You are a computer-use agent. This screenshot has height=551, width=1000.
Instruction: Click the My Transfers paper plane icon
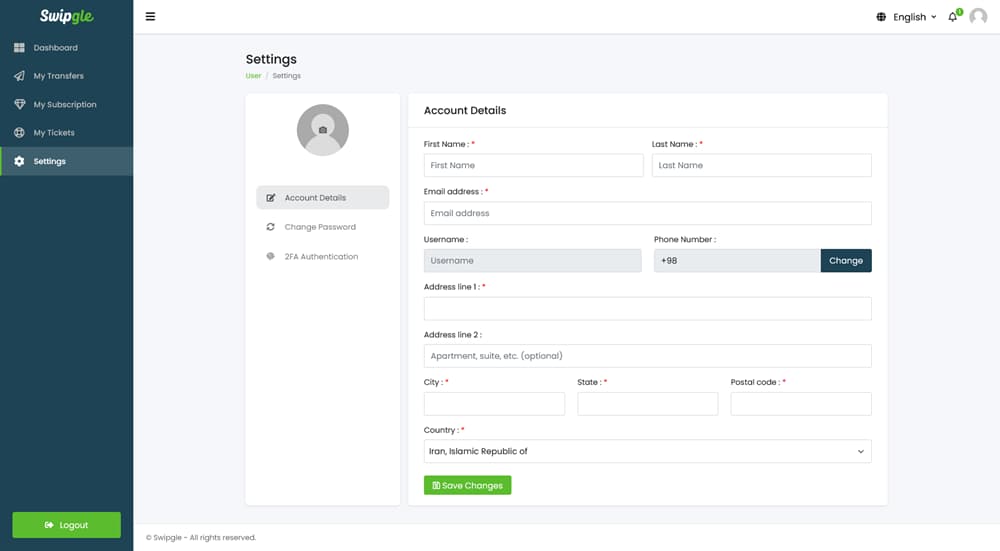tap(19, 76)
